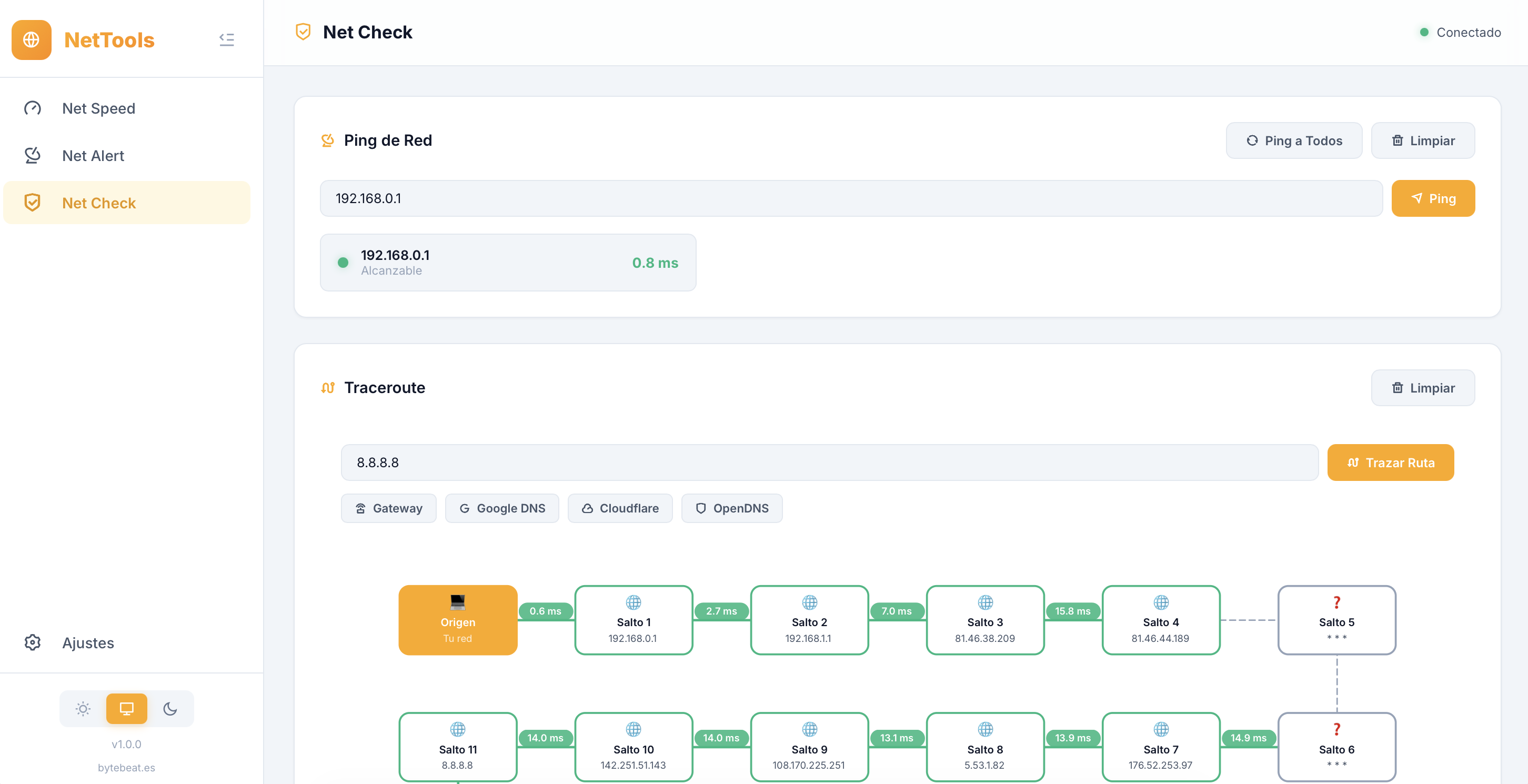
Task: Collapse the sidebar with the toggle icon
Action: pyautogui.click(x=227, y=40)
